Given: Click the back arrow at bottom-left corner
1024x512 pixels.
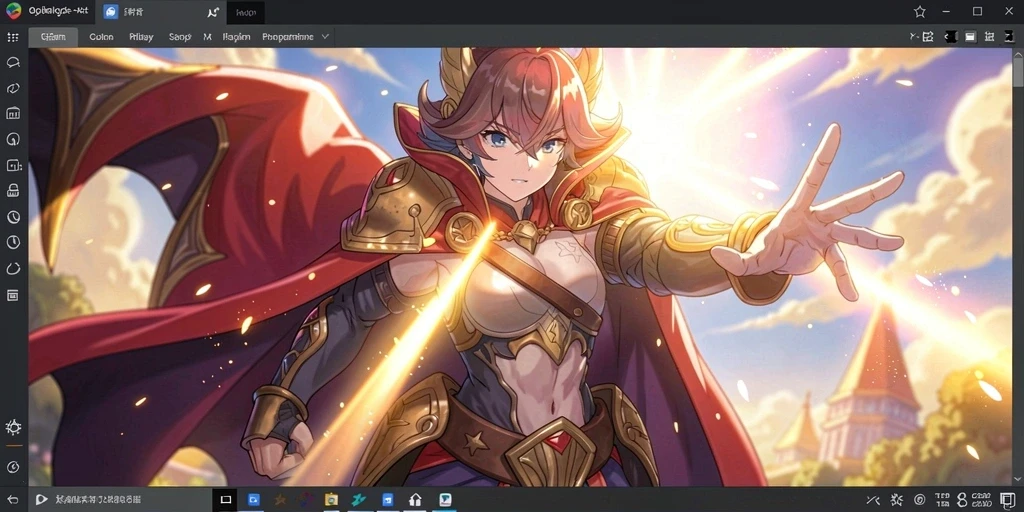Looking at the screenshot, I should coord(12,500).
